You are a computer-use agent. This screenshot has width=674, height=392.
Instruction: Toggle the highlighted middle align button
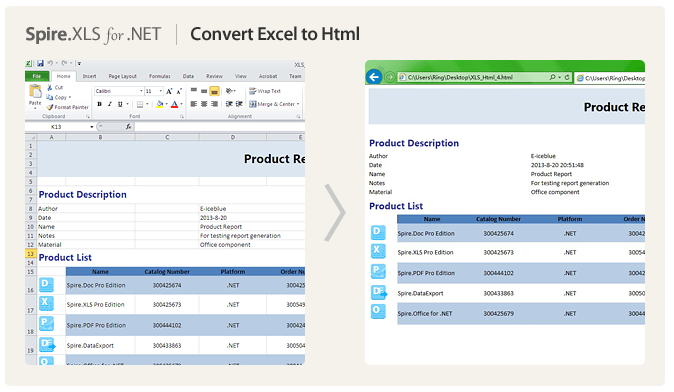[x=214, y=91]
